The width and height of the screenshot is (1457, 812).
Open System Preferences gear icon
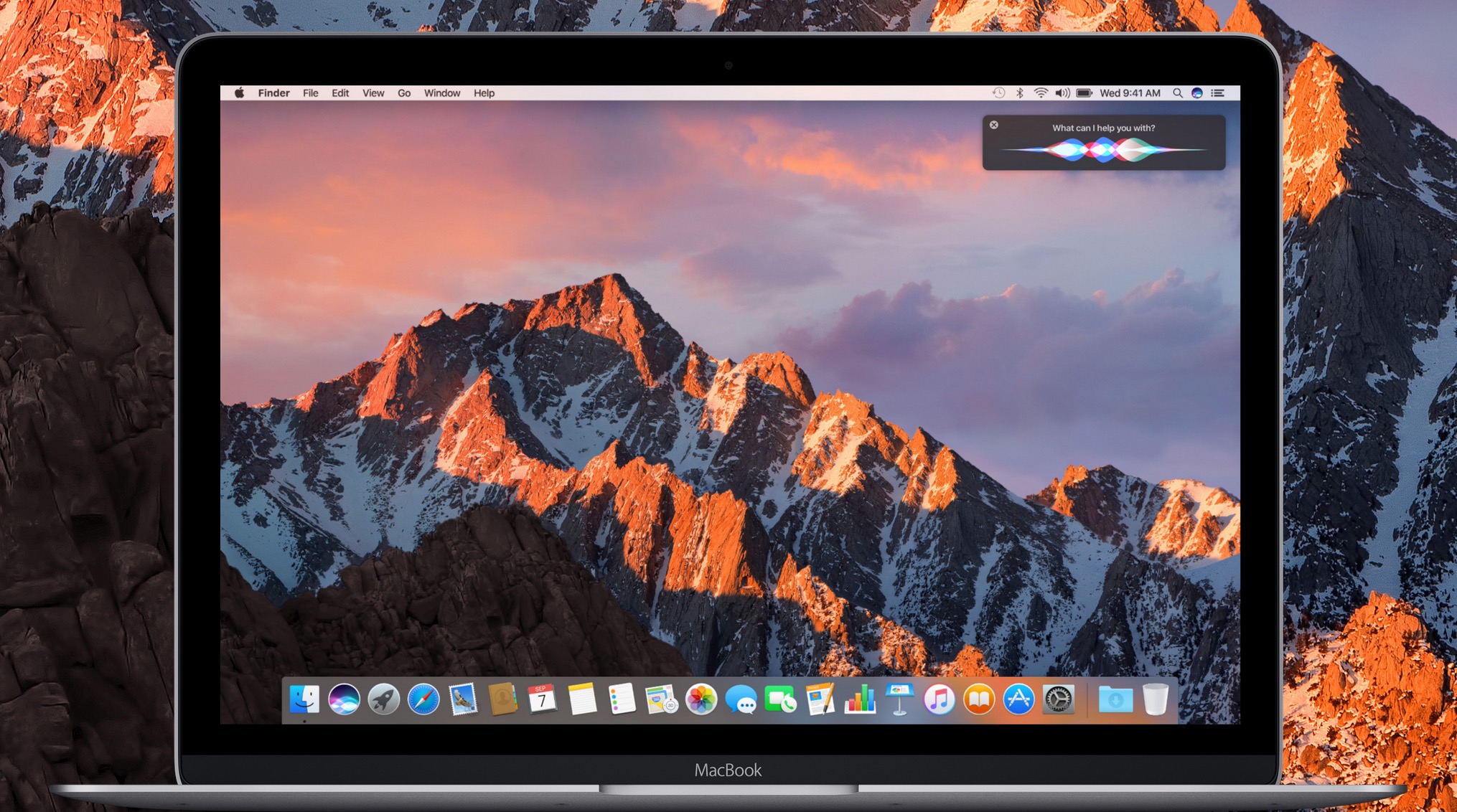[1058, 699]
